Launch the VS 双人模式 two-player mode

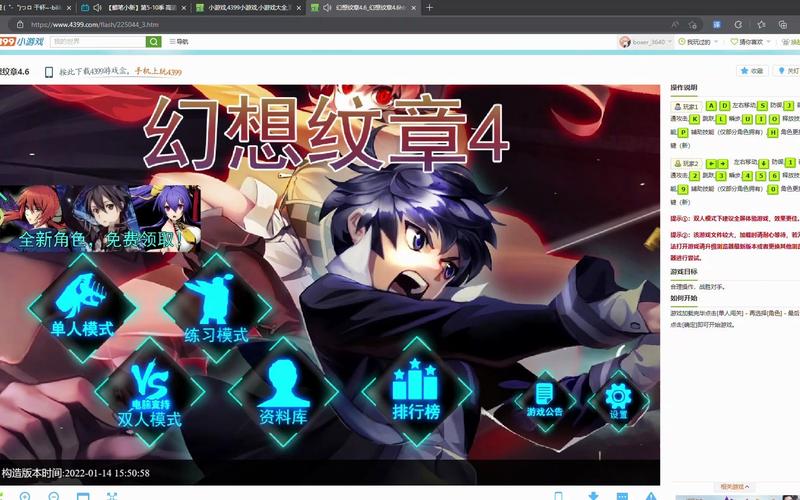(x=149, y=392)
